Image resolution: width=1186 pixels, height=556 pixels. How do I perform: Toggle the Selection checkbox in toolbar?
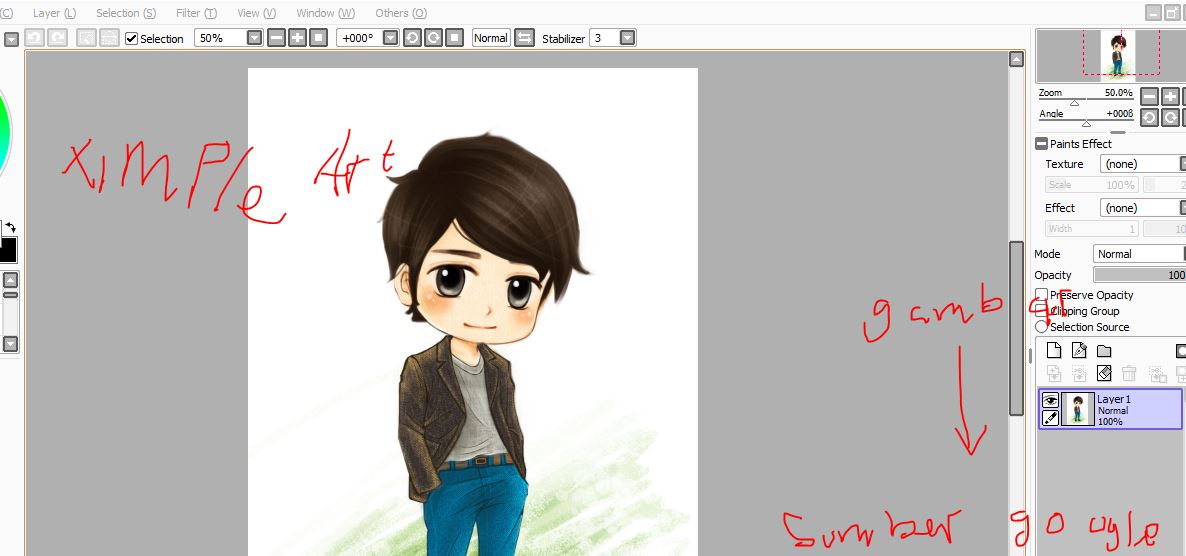click(132, 39)
